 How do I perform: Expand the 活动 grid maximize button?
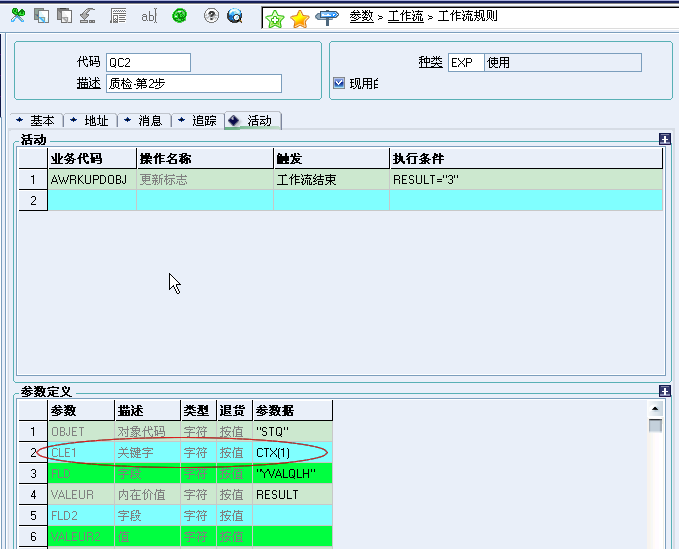pyautogui.click(x=664, y=139)
